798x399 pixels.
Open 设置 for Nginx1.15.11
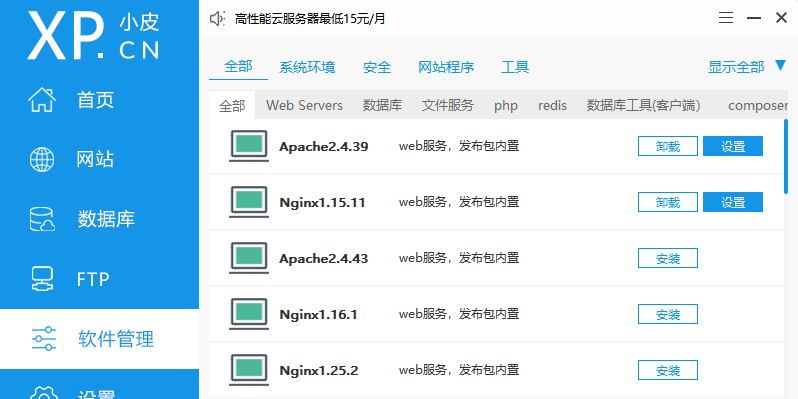pos(733,202)
